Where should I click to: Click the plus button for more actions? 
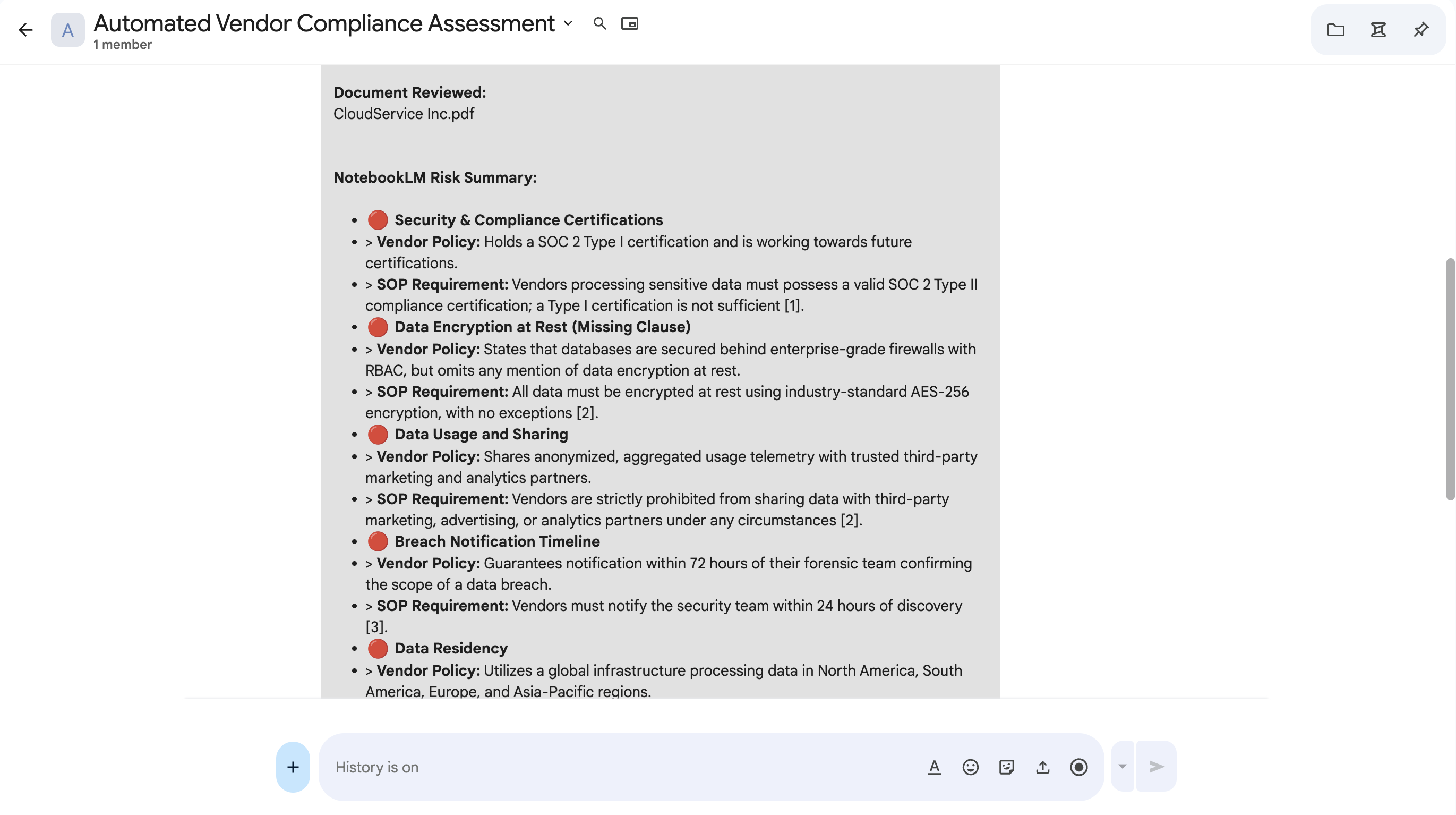tap(293, 767)
